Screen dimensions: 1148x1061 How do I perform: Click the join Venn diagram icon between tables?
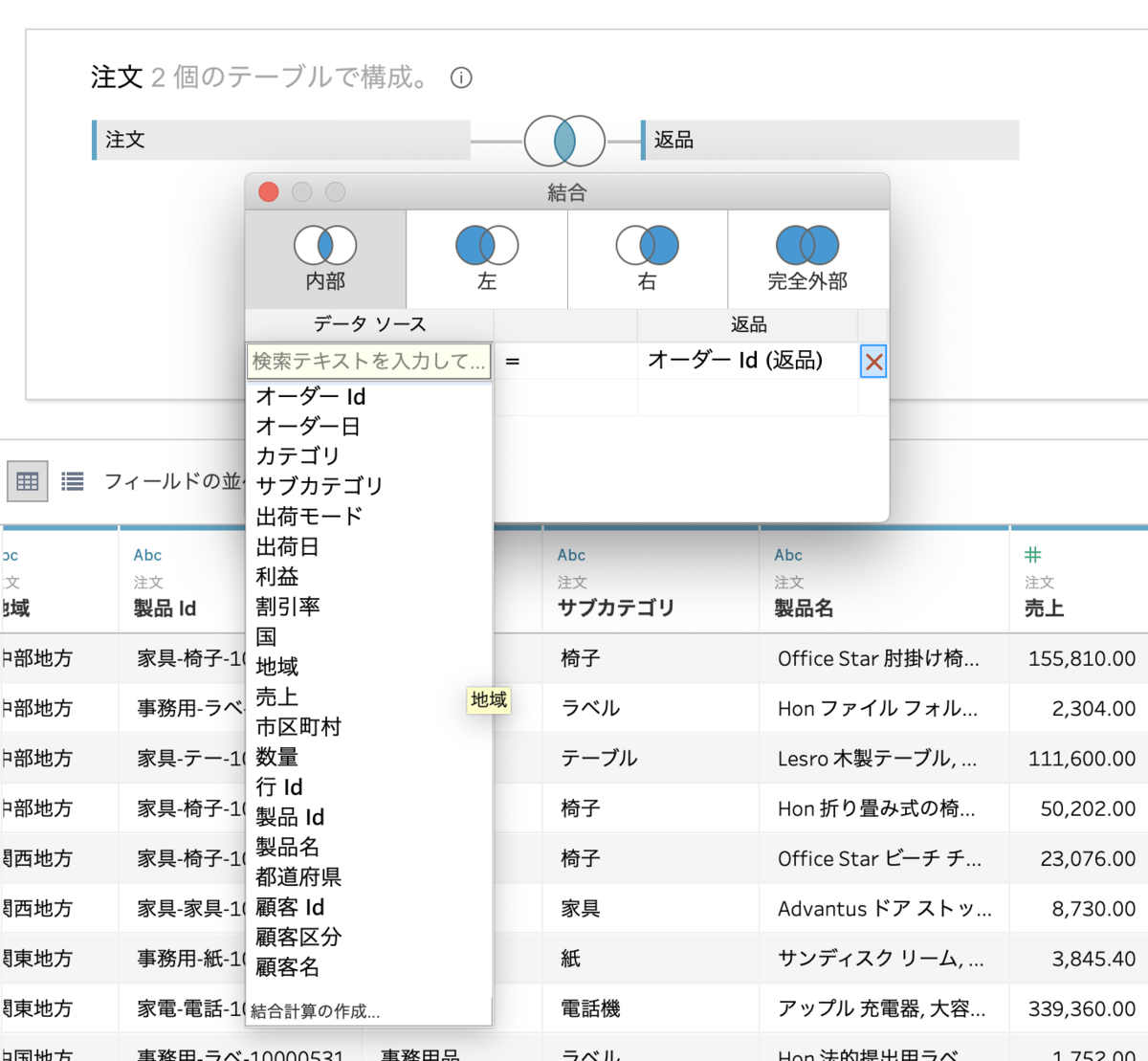[x=564, y=142]
